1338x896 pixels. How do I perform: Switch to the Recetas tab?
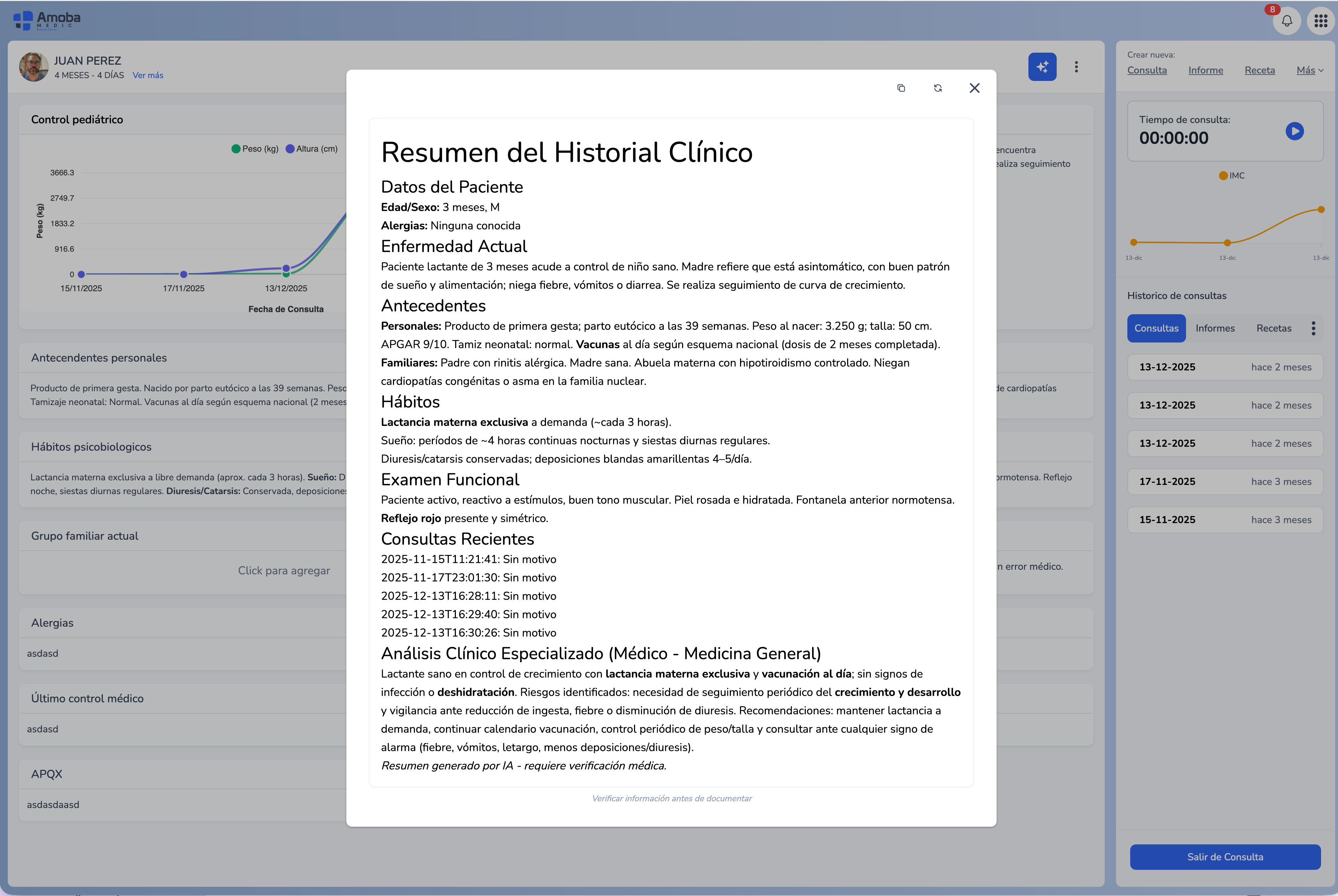1273,328
